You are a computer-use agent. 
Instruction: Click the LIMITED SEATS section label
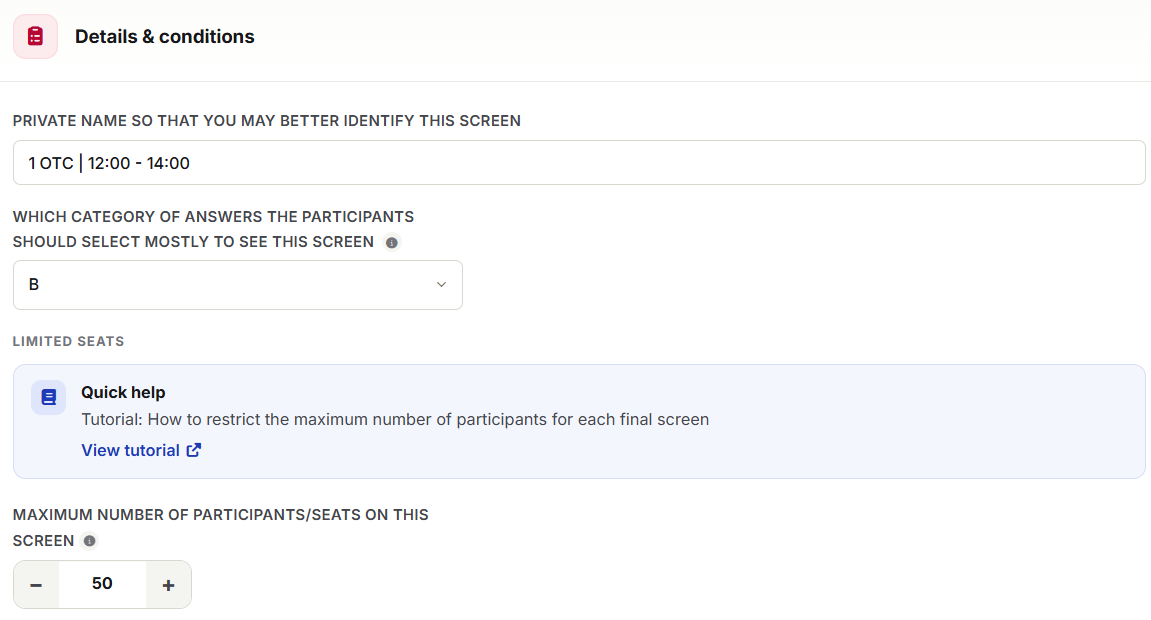(68, 342)
